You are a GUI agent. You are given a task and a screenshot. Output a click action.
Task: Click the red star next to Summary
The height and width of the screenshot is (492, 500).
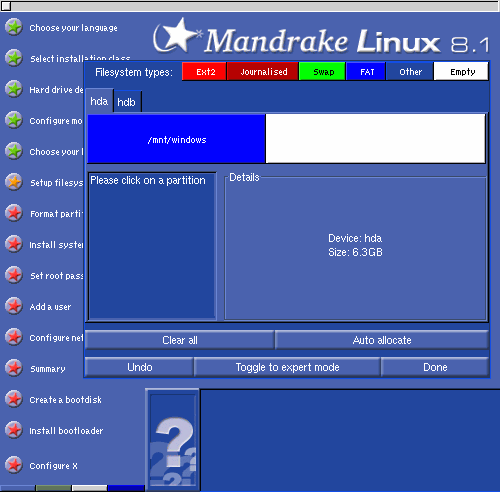[14, 368]
